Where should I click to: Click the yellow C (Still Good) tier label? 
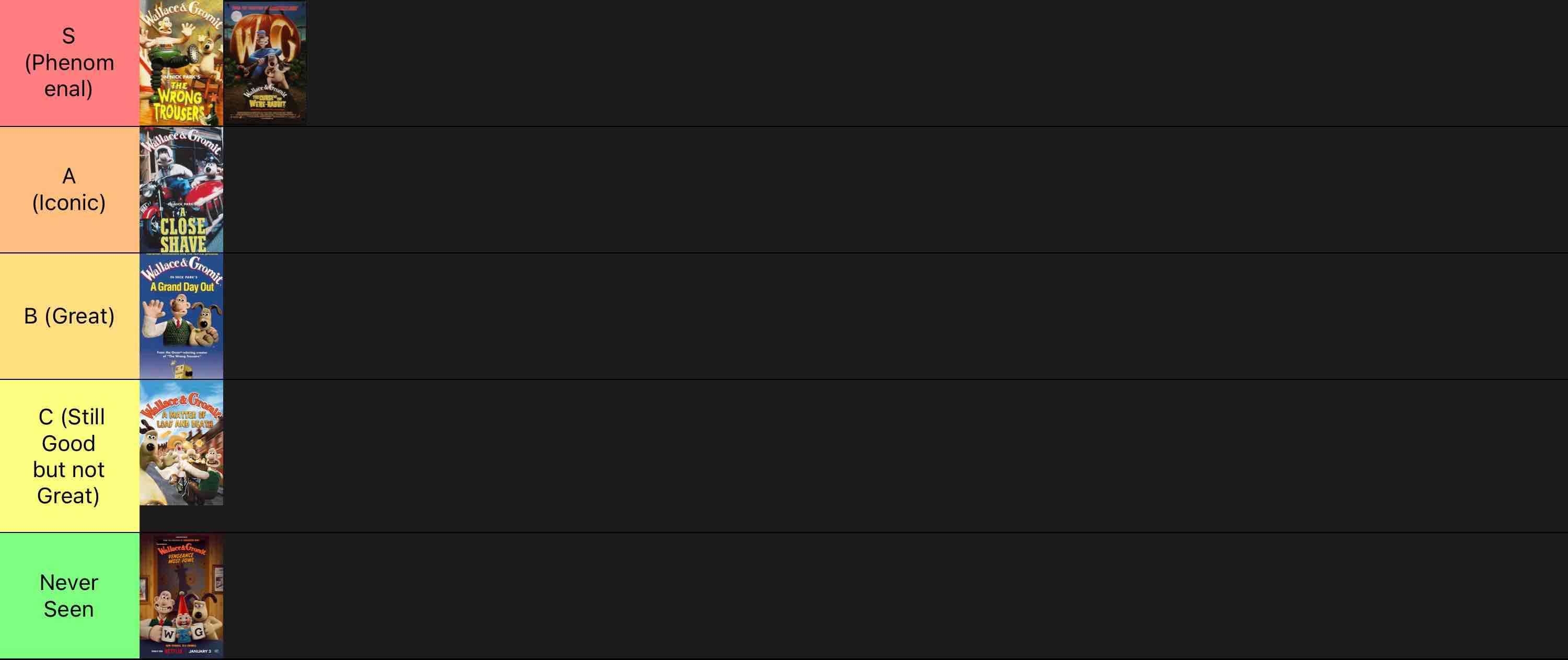point(70,456)
